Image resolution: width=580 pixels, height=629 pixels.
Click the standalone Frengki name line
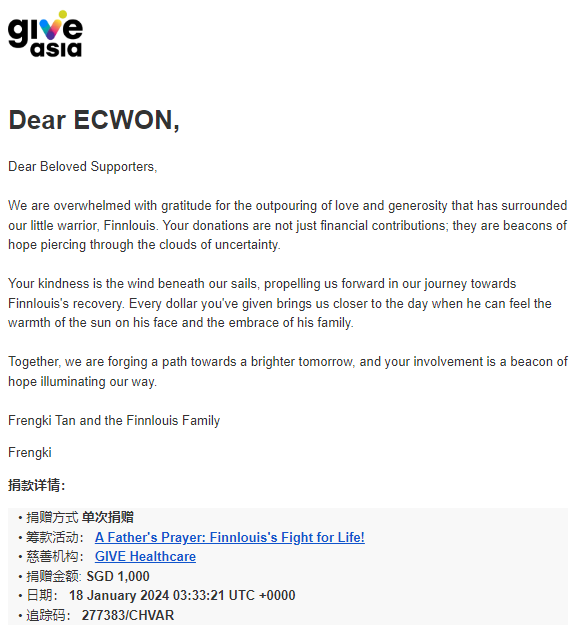pyautogui.click(x=30, y=452)
